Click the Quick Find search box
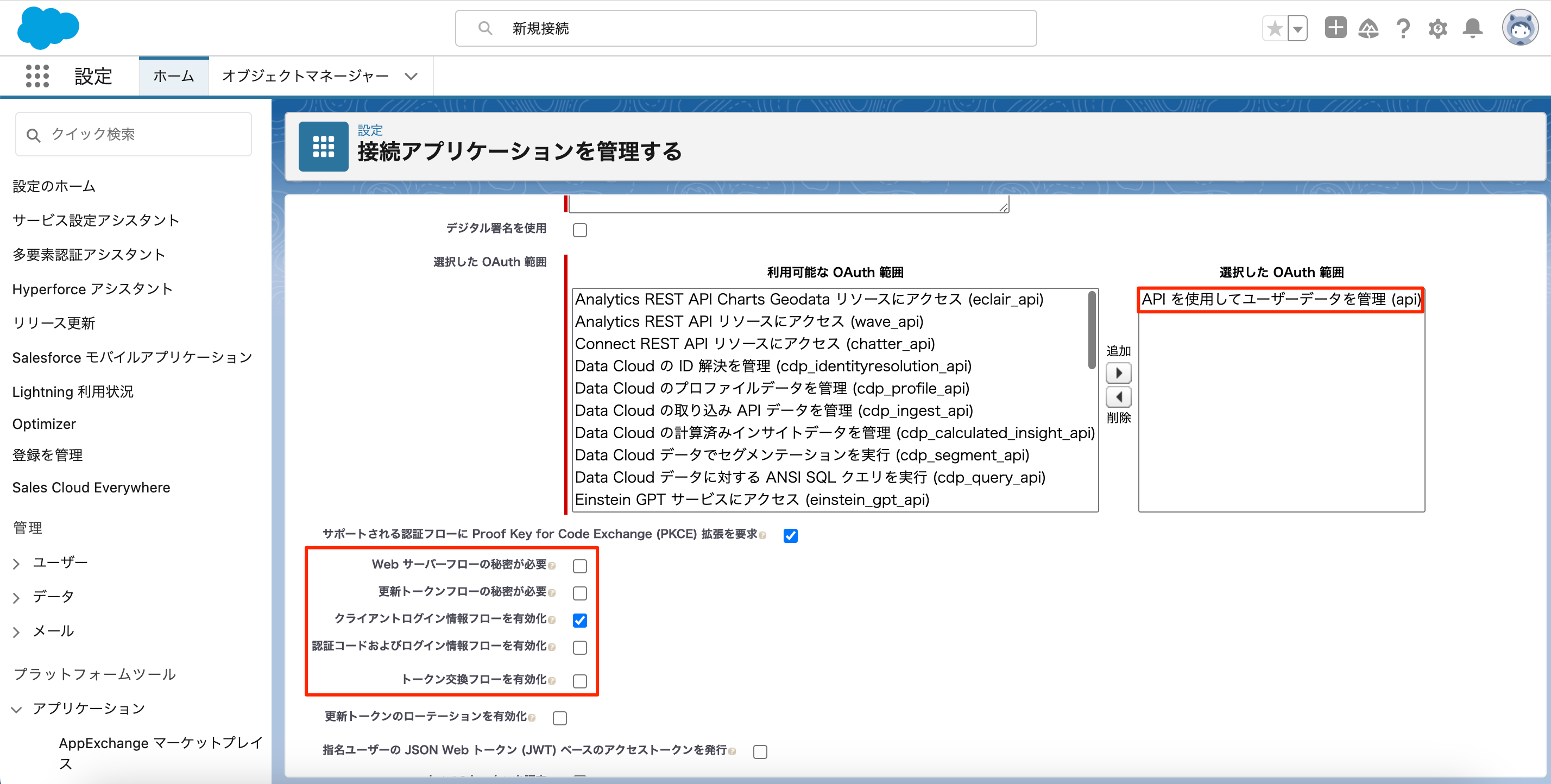The image size is (1551, 784). pyautogui.click(x=134, y=134)
